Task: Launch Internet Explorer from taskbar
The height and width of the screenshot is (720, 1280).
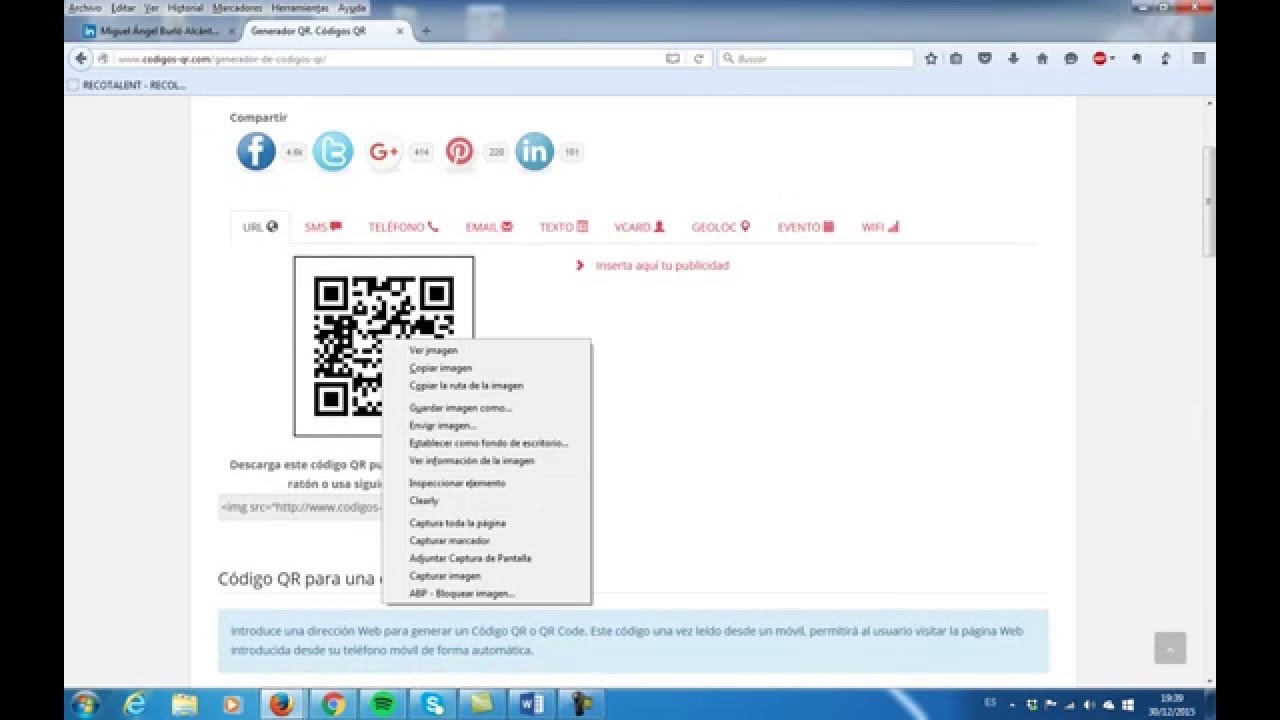Action: [x=134, y=704]
